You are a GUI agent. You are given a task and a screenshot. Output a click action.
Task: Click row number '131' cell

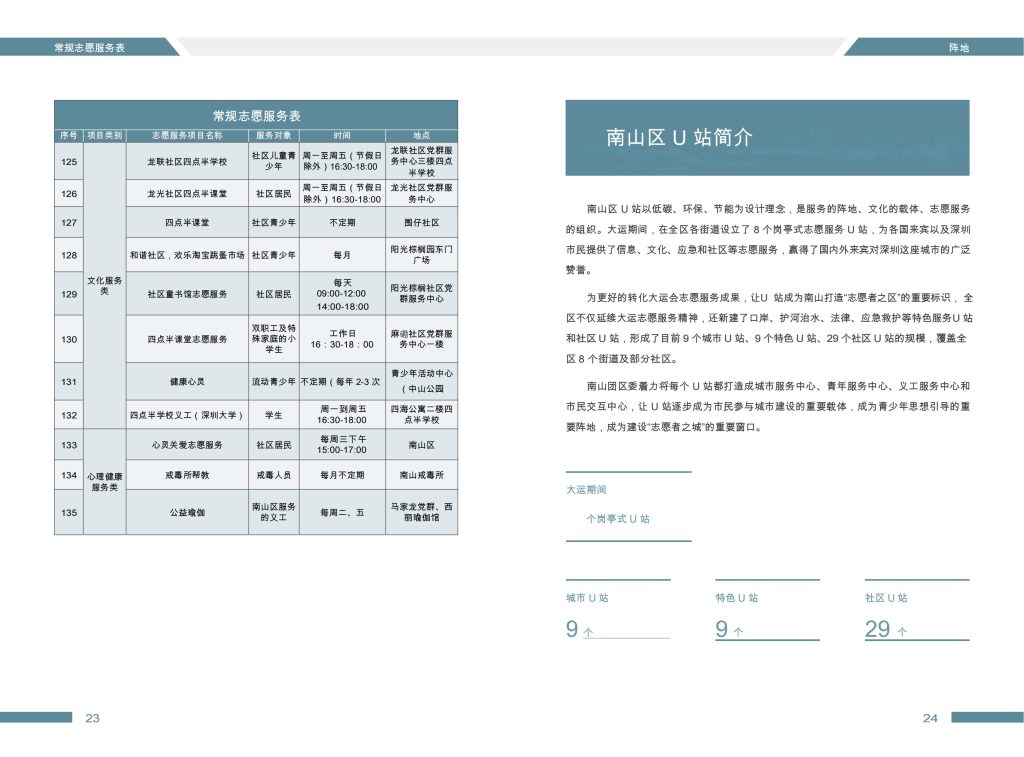click(x=69, y=381)
